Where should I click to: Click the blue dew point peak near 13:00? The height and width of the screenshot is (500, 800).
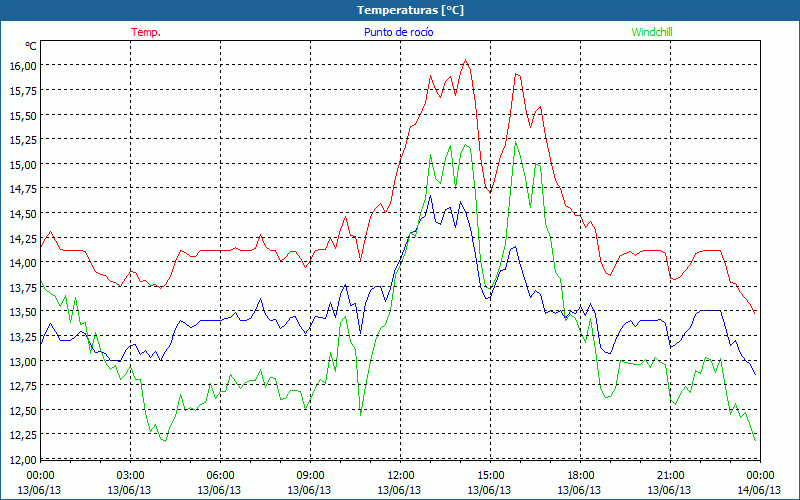[430, 195]
